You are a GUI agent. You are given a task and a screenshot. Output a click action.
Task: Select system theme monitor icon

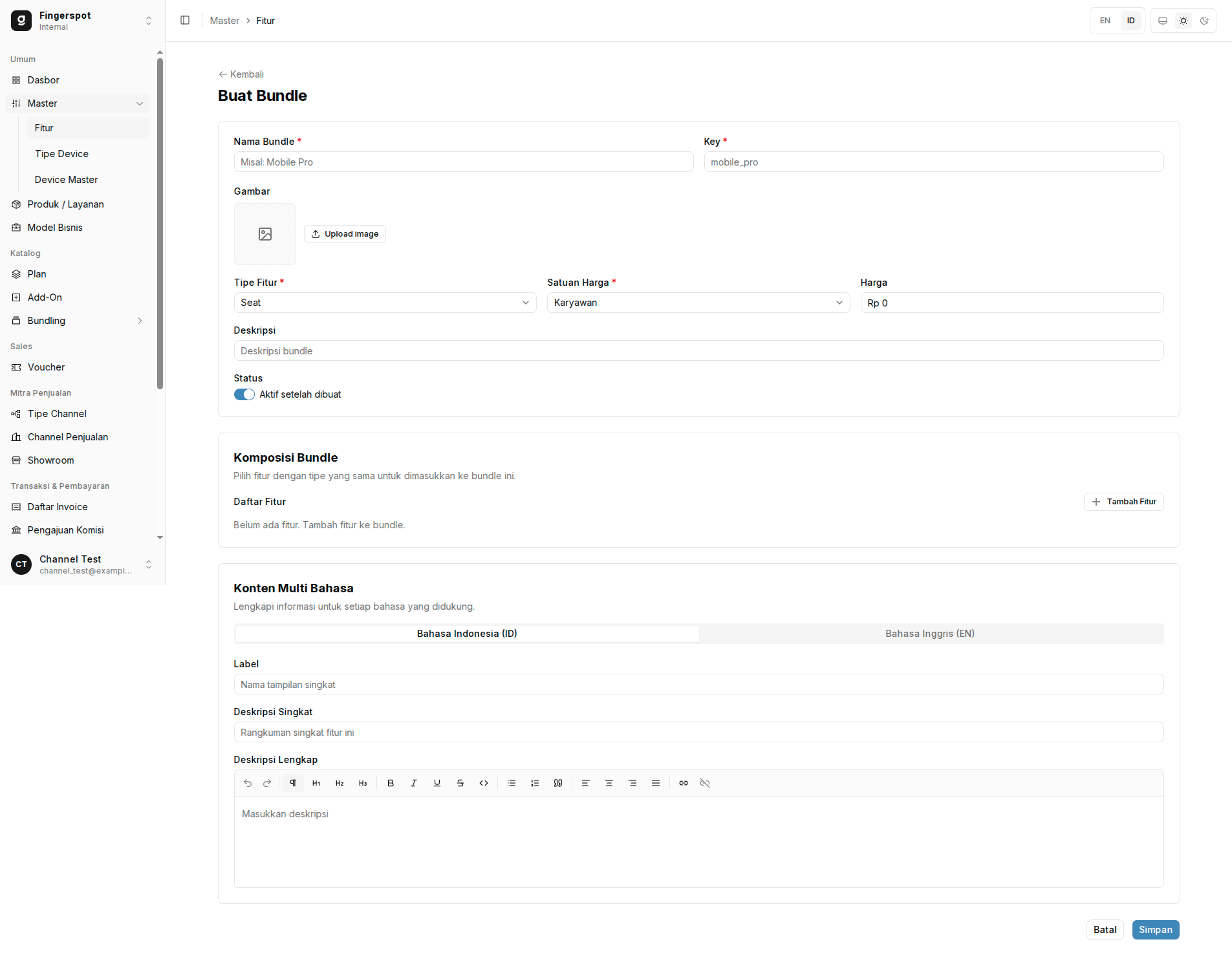1163,21
